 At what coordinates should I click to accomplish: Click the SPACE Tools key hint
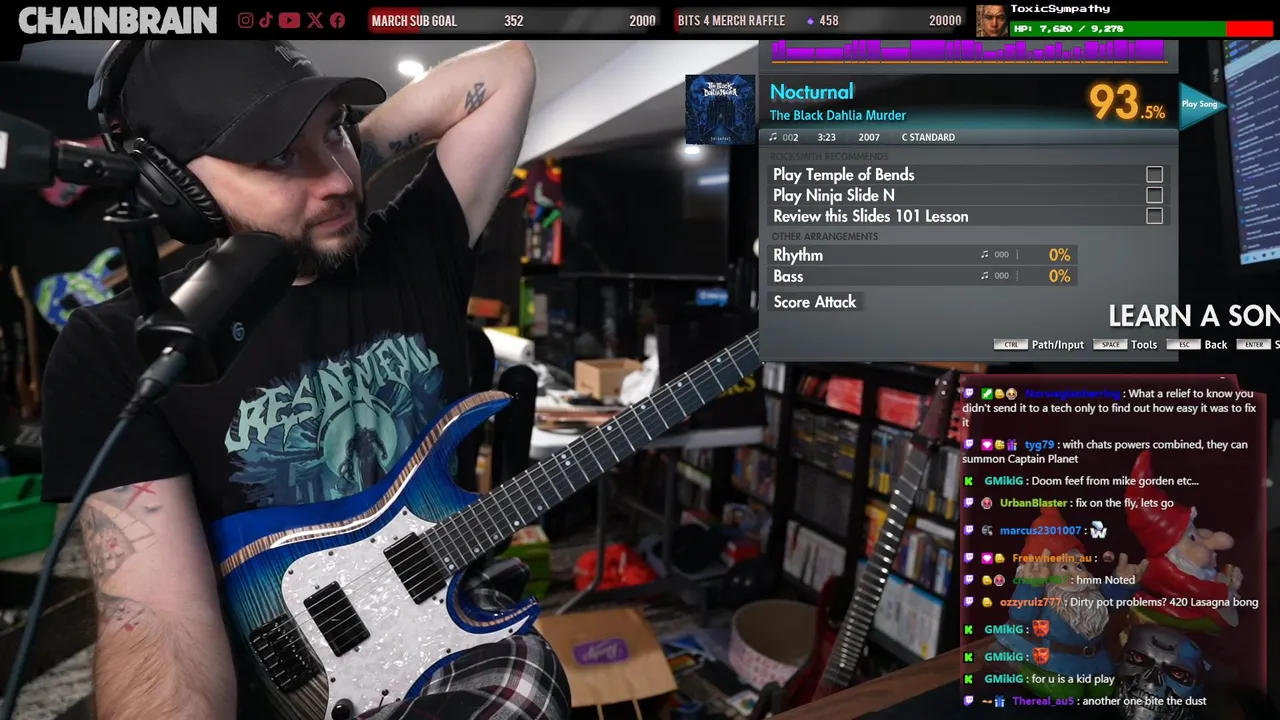coord(1125,344)
